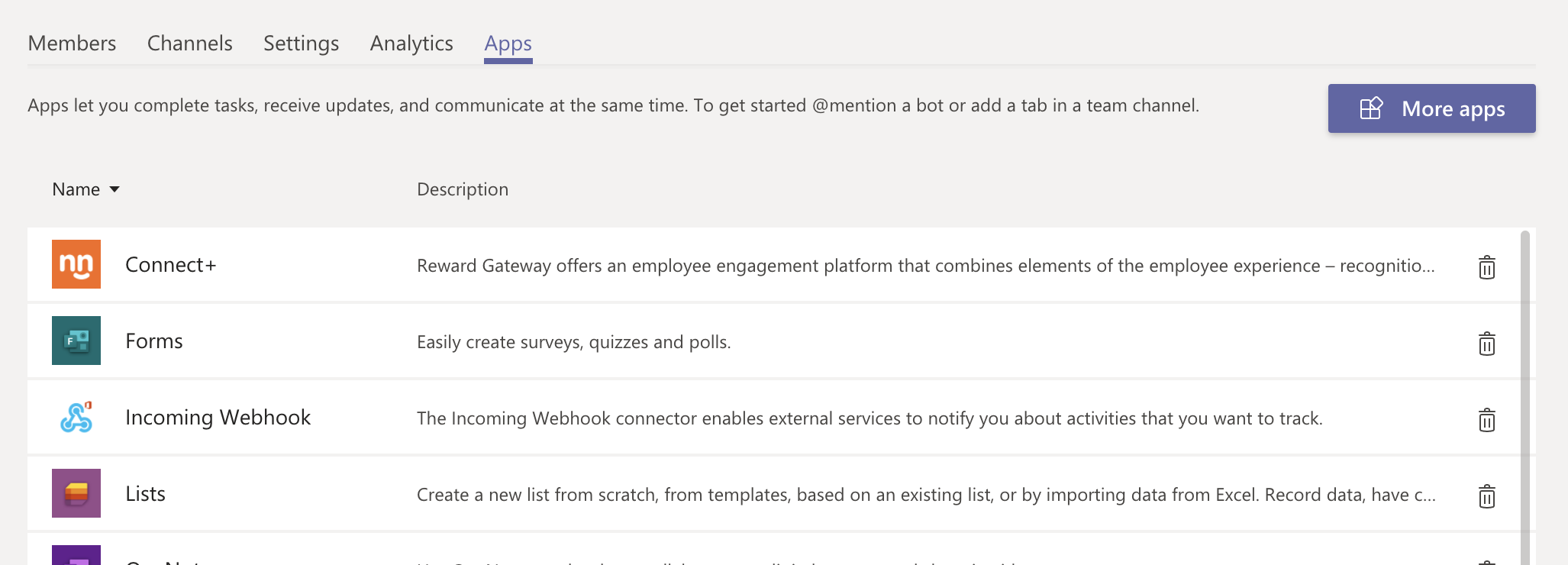
Task: Open the Incoming Webhook app name
Action: click(218, 418)
